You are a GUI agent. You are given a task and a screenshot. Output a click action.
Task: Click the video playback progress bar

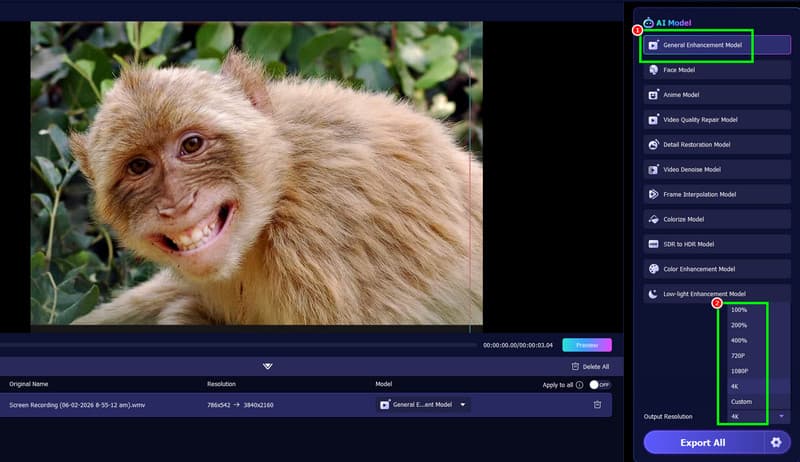237,345
